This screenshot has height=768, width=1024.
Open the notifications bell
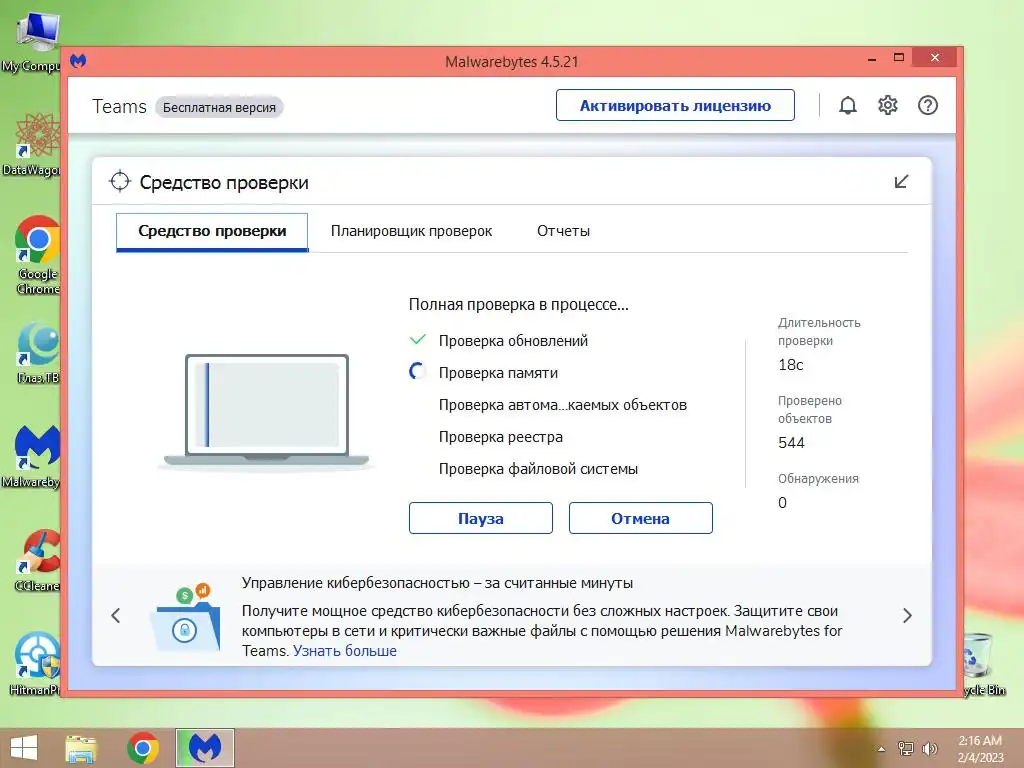click(x=848, y=105)
